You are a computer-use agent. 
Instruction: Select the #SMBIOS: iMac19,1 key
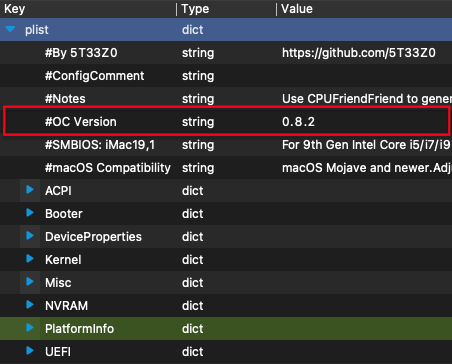[100, 145]
